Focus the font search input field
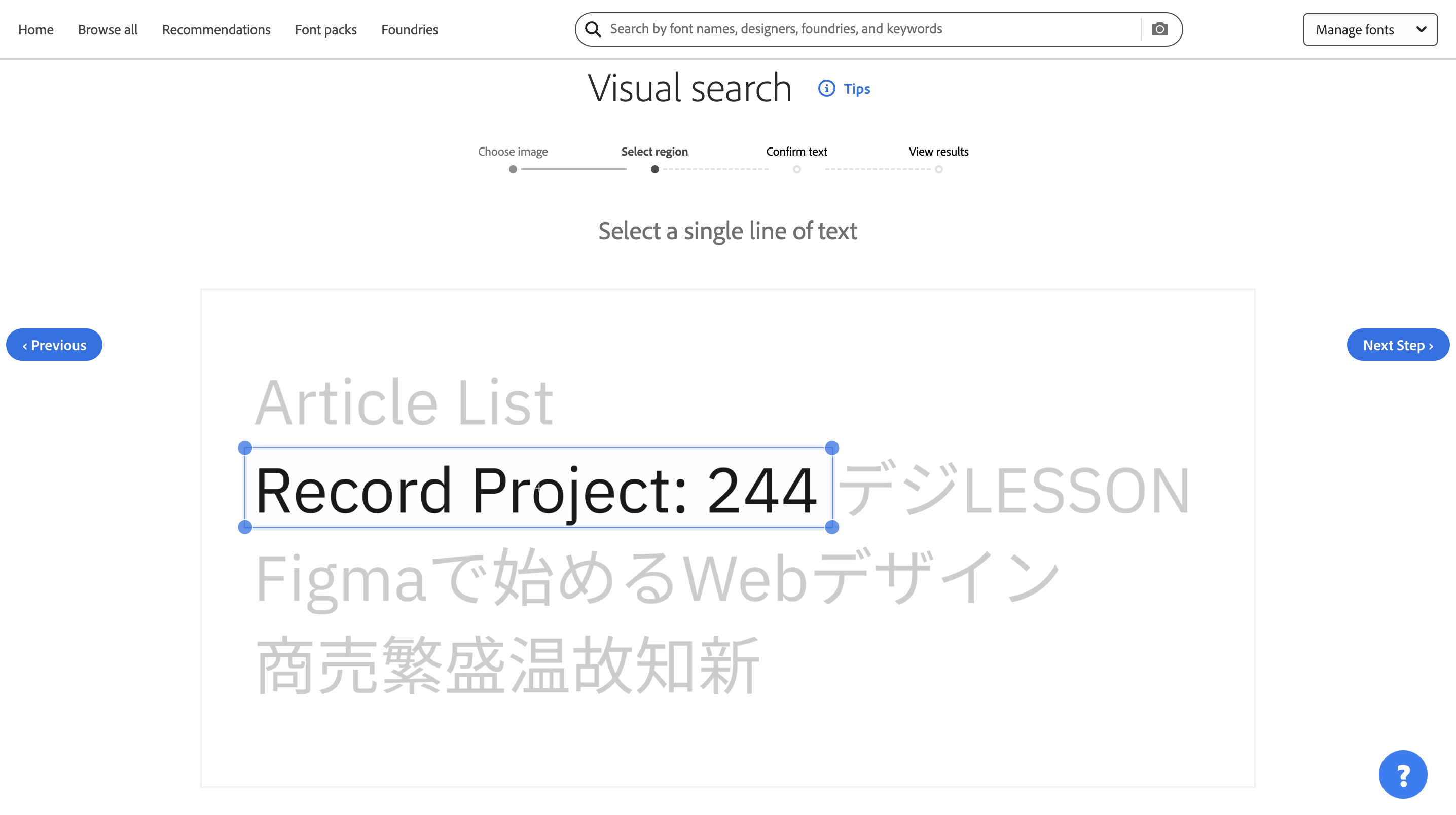Viewport: 1456px width, 815px height. tap(870, 29)
